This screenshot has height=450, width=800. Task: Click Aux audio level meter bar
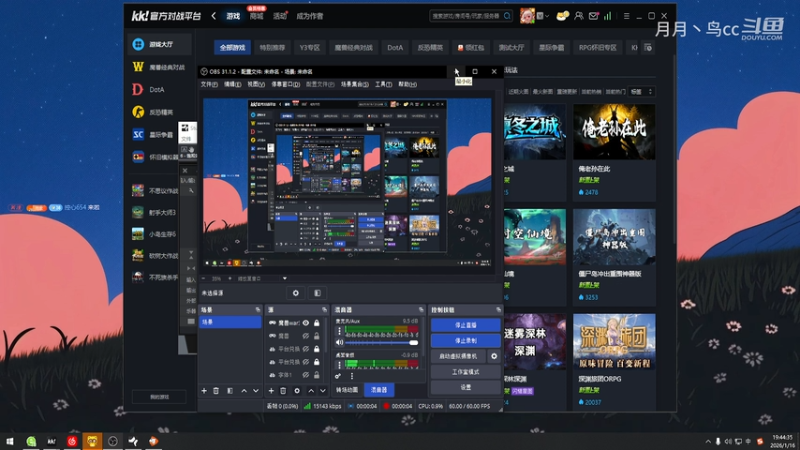pos(382,330)
